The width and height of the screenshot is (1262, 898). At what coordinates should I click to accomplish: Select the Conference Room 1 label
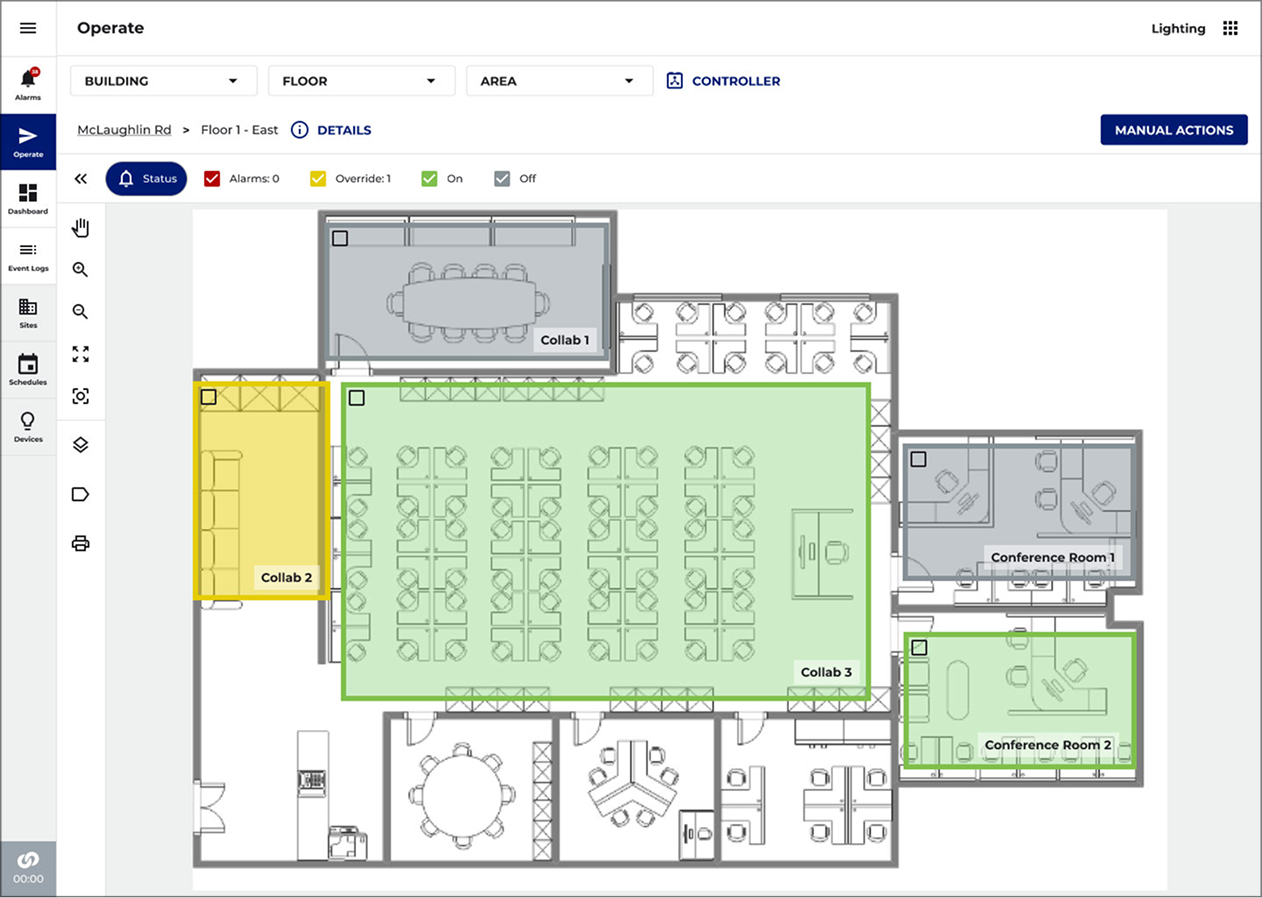[1051, 557]
